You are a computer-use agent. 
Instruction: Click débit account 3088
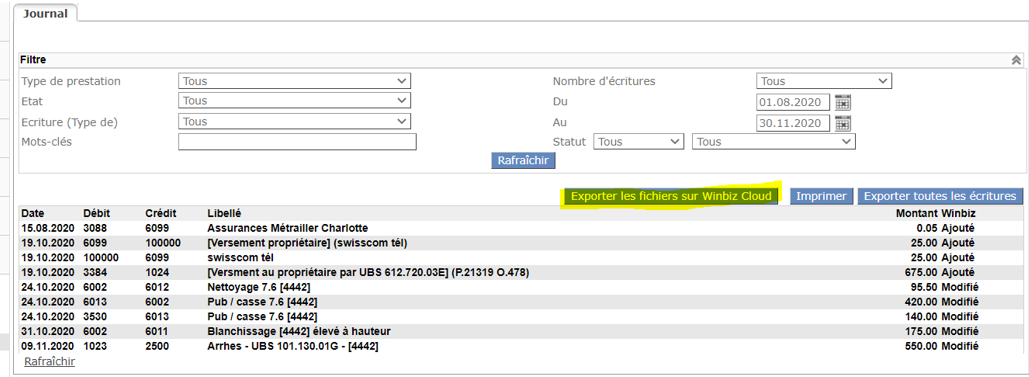[94, 228]
